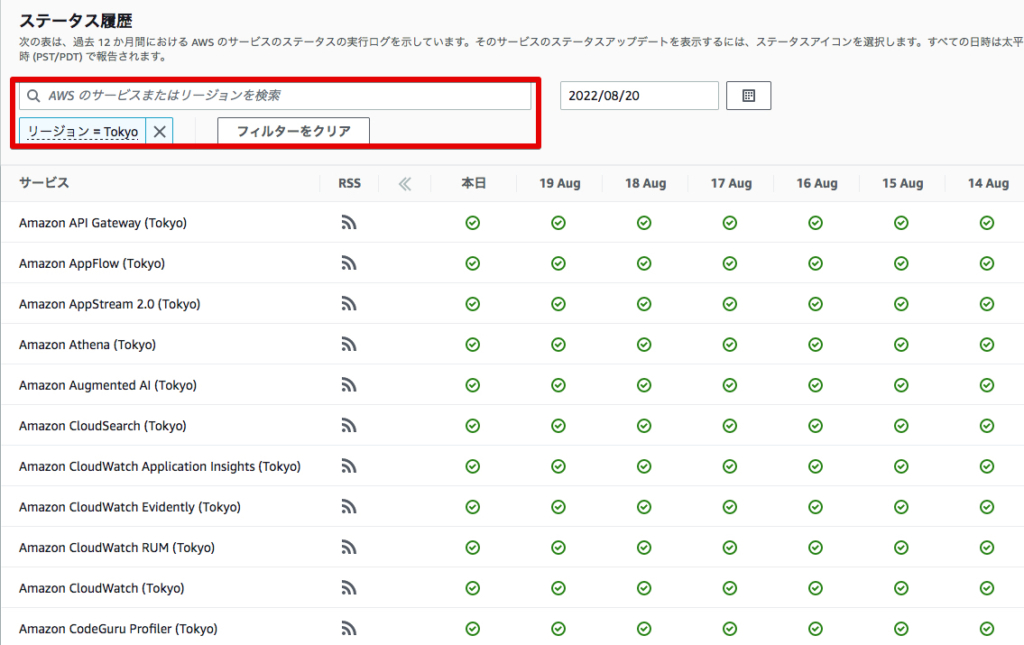View 15 Aug status for Amazon API Gateway
The height and width of the screenshot is (645, 1024).
click(901, 222)
